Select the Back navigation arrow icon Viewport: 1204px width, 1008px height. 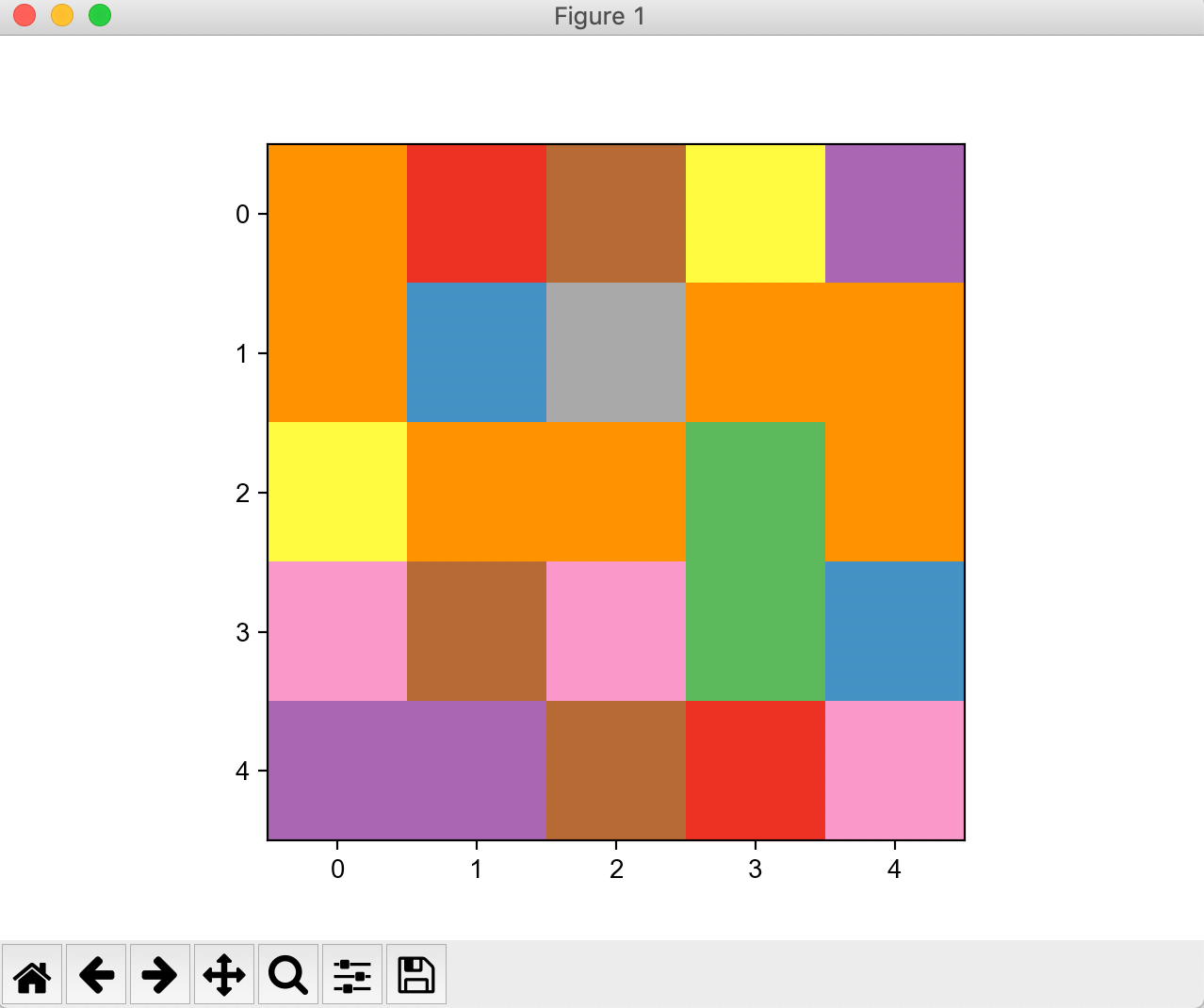point(96,974)
